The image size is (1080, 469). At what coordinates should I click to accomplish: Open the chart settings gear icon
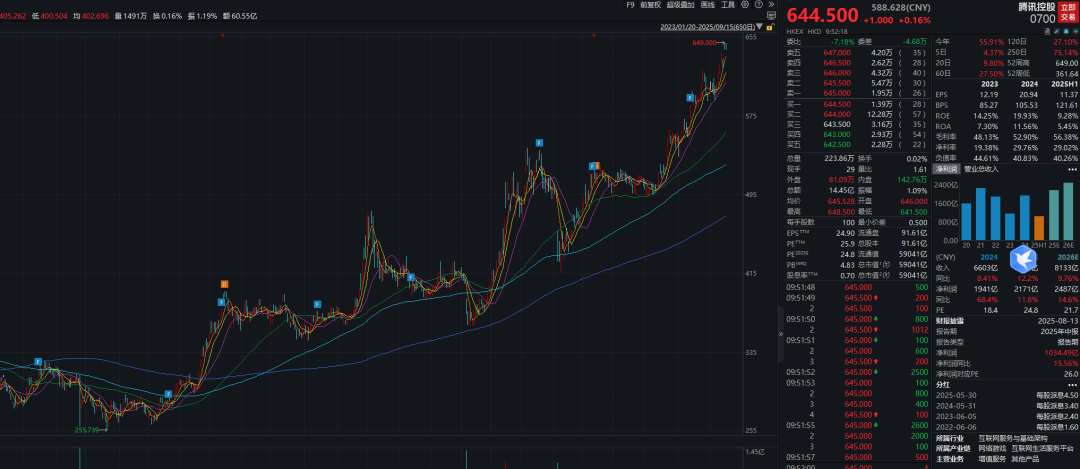coord(745,4)
